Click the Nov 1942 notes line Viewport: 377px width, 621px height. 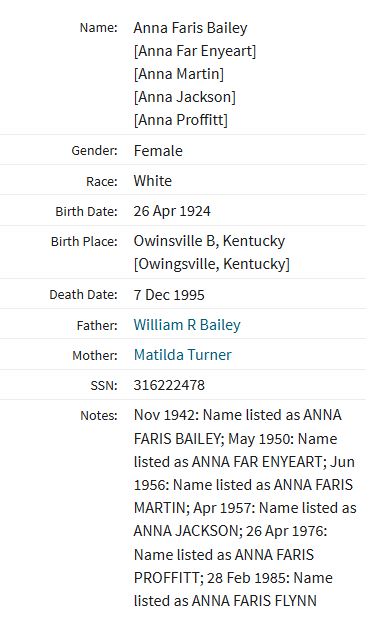(238, 415)
